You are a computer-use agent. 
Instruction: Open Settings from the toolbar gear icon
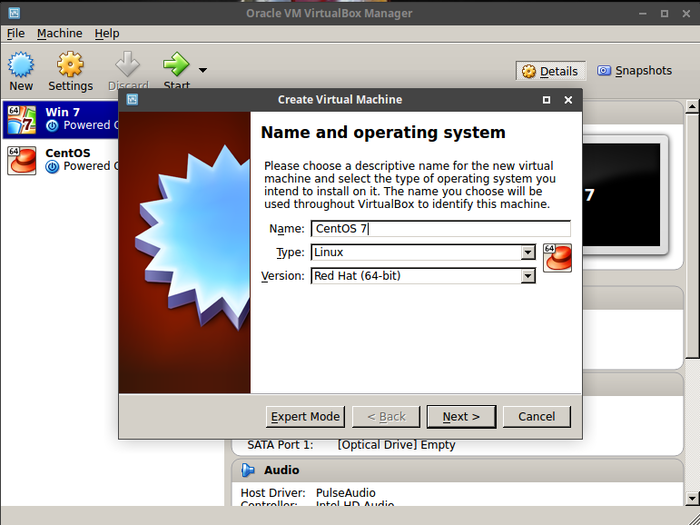(70, 64)
